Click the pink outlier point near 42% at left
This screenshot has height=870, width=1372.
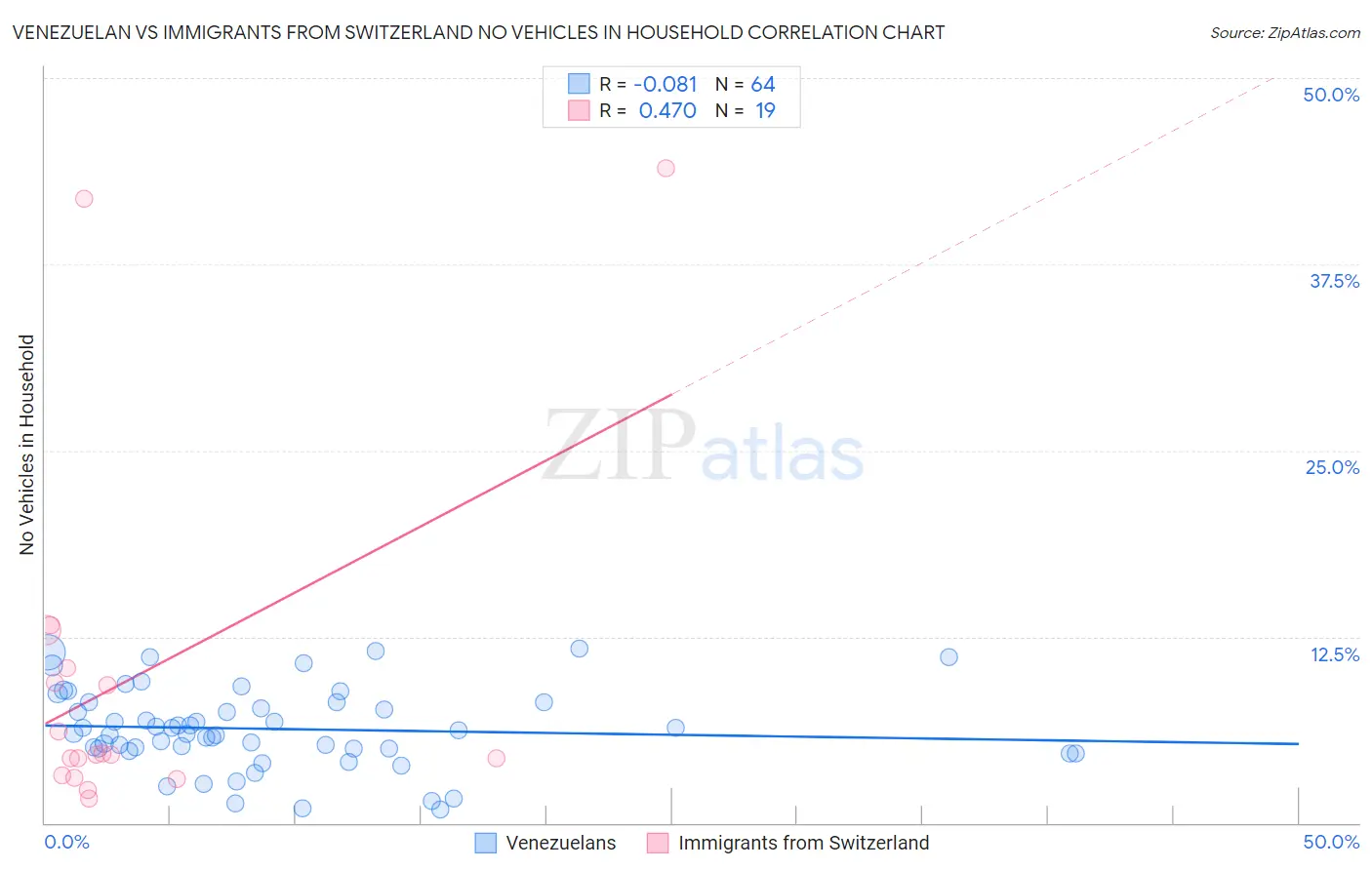[x=84, y=198]
